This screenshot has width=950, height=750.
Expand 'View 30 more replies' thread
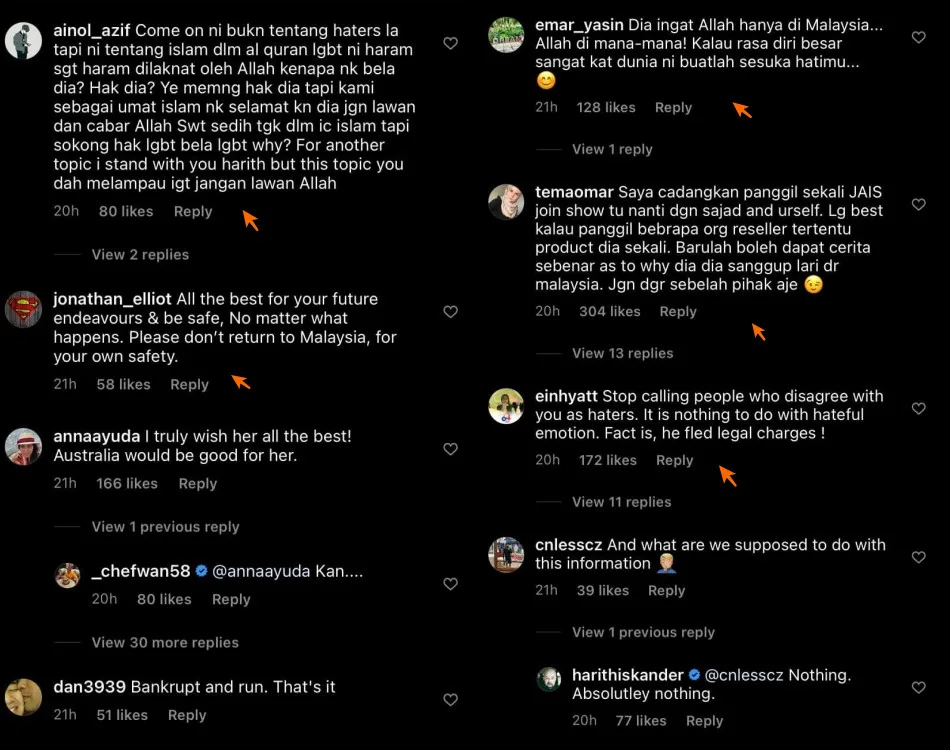click(165, 642)
